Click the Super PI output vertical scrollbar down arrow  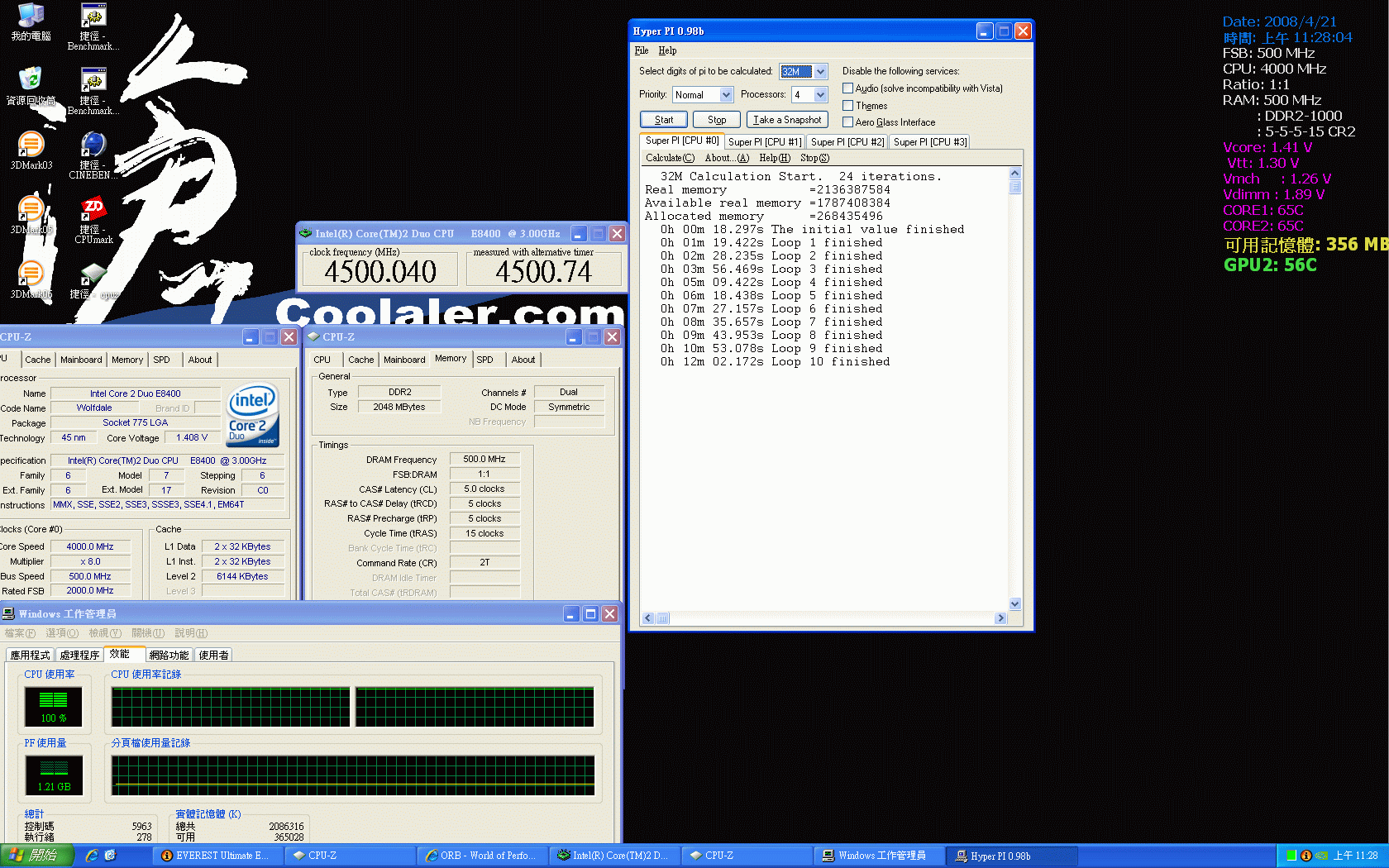(x=1015, y=604)
